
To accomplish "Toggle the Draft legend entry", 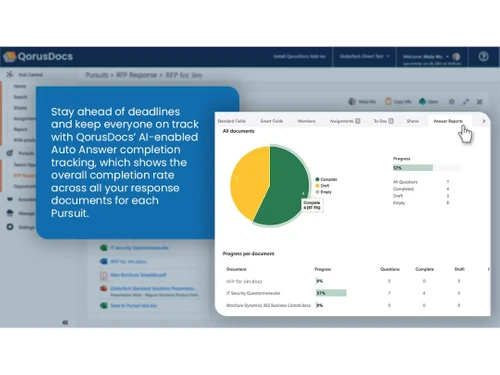I will click(x=322, y=185).
